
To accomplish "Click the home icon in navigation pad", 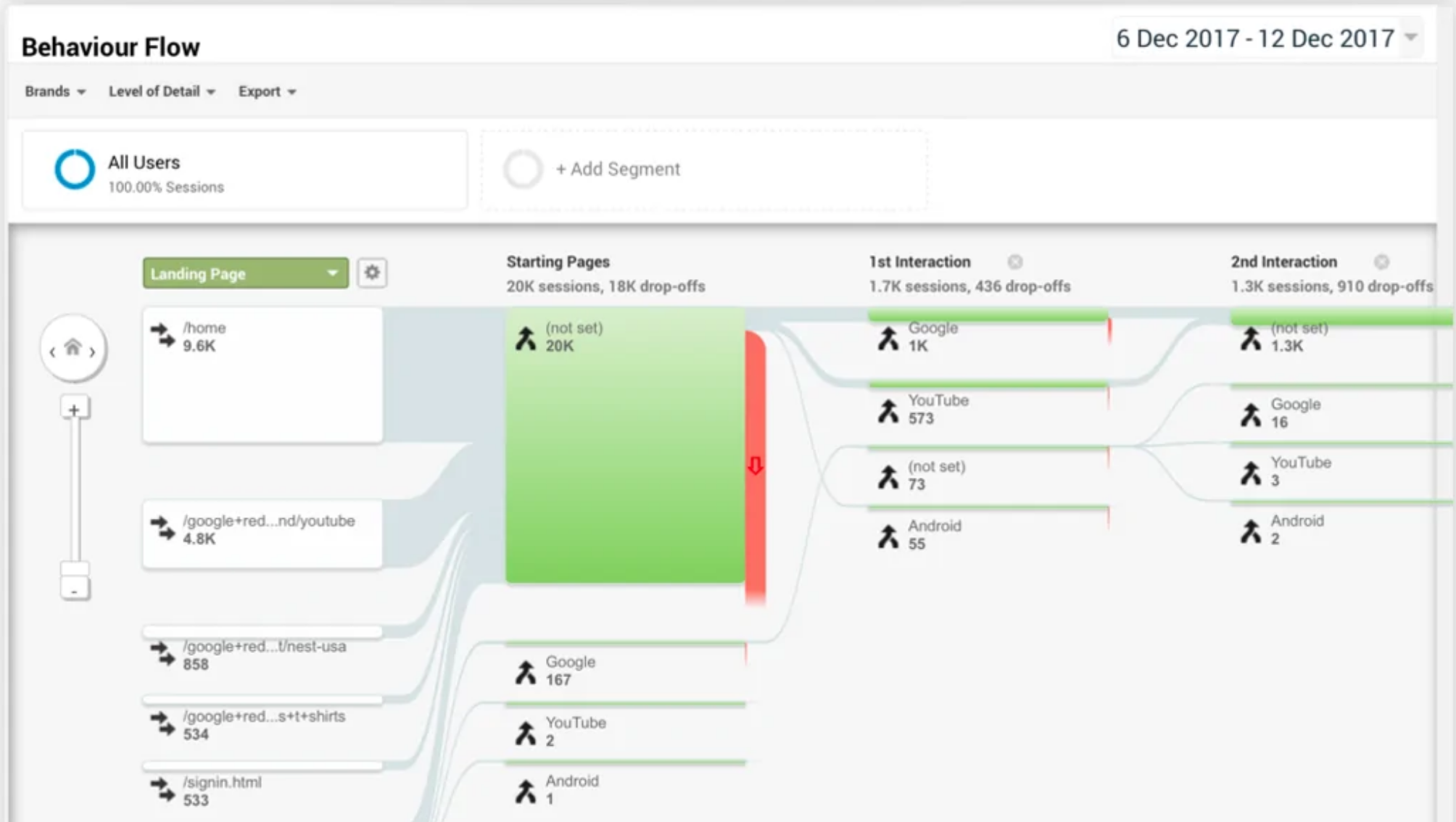I will 73,348.
